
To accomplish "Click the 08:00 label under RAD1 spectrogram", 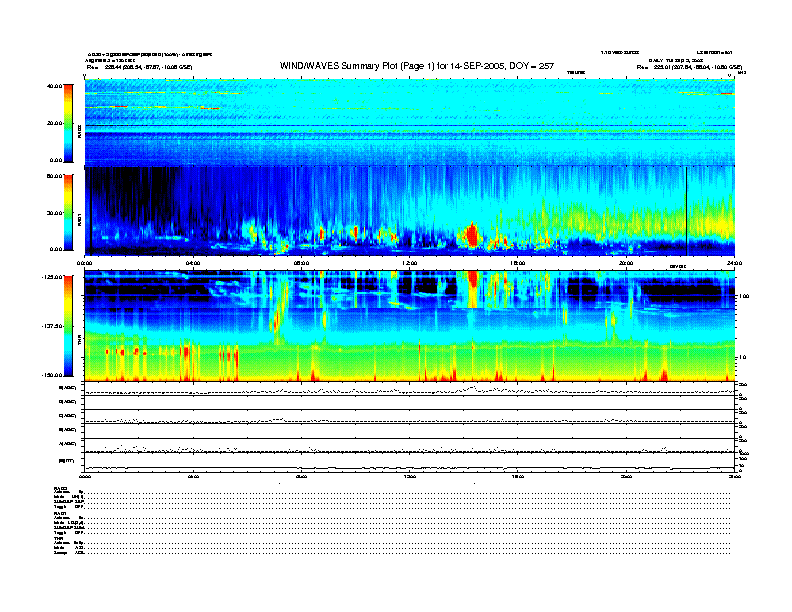I will 301,263.
